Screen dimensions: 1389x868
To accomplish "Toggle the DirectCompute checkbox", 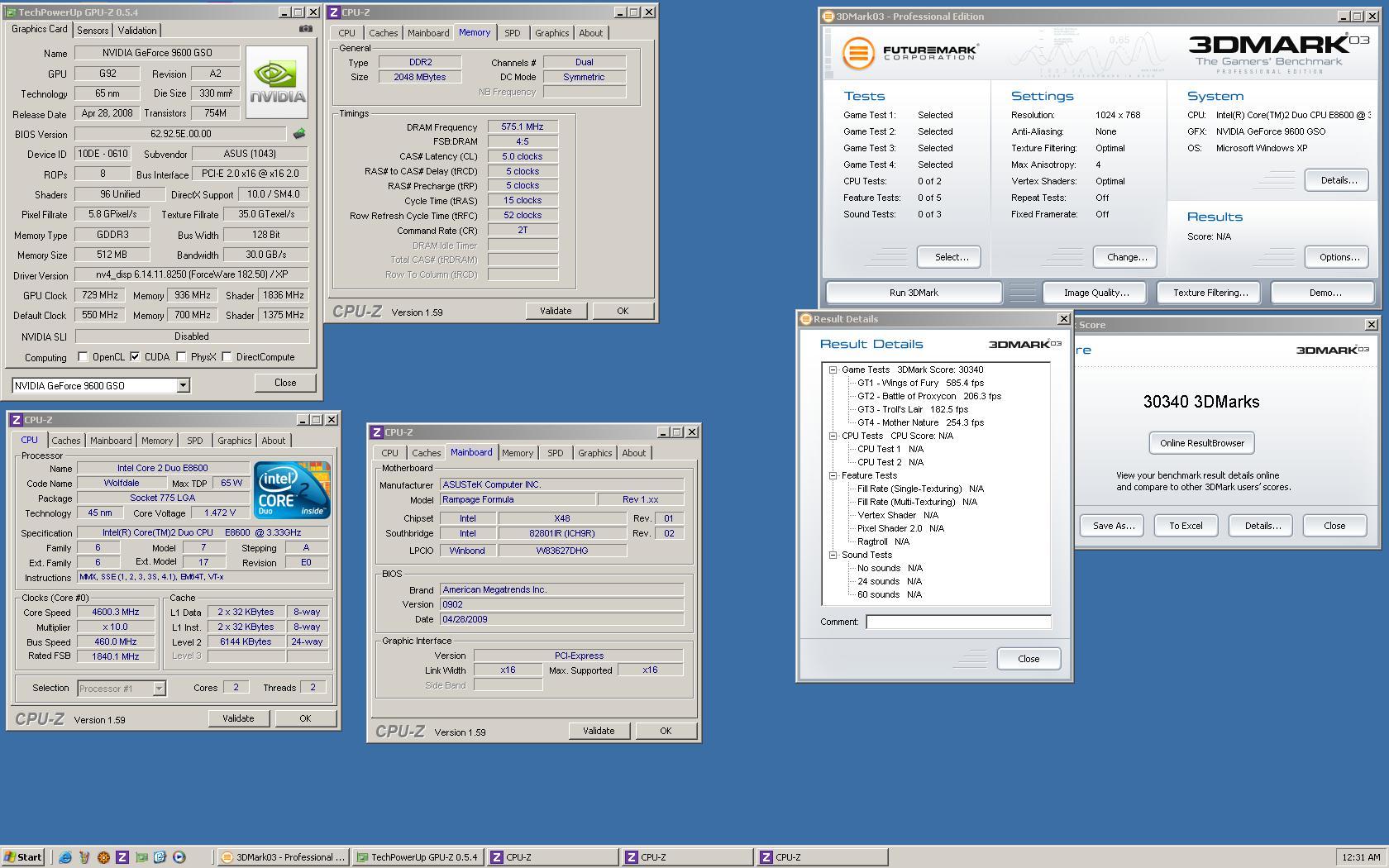I will 227,357.
